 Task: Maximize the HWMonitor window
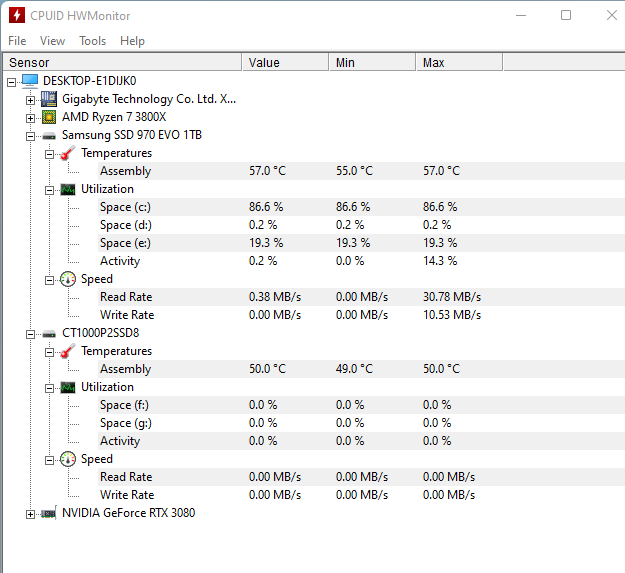coord(566,15)
